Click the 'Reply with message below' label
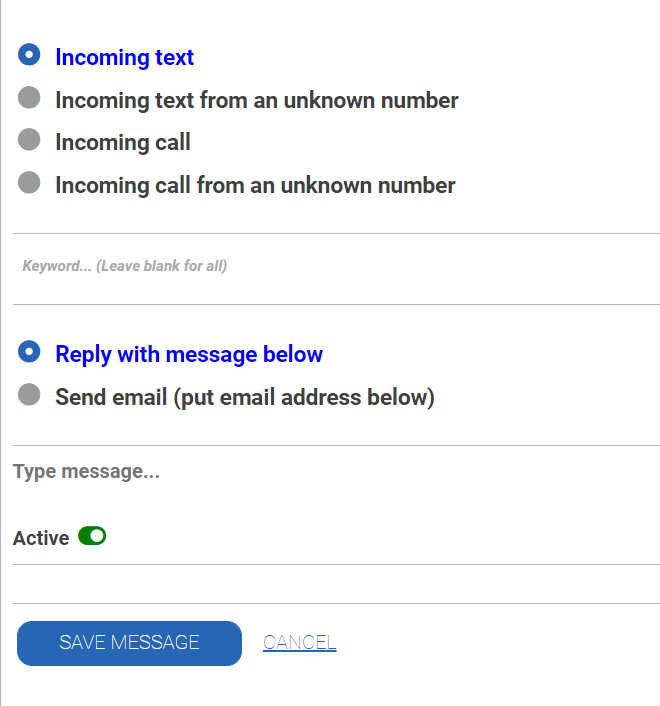The image size is (660, 706). coord(189,355)
